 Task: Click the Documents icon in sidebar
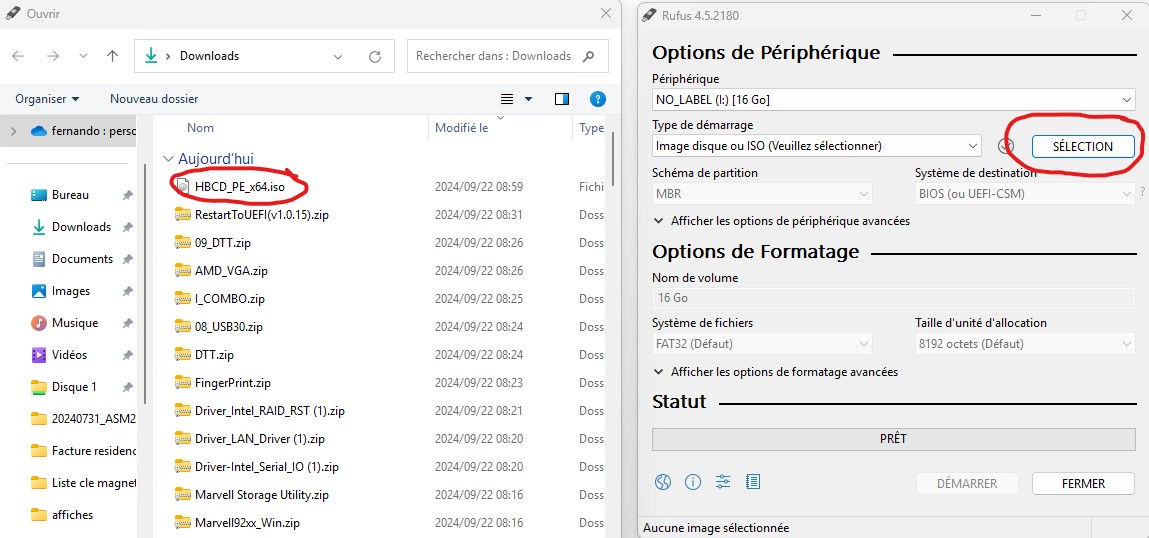39,259
